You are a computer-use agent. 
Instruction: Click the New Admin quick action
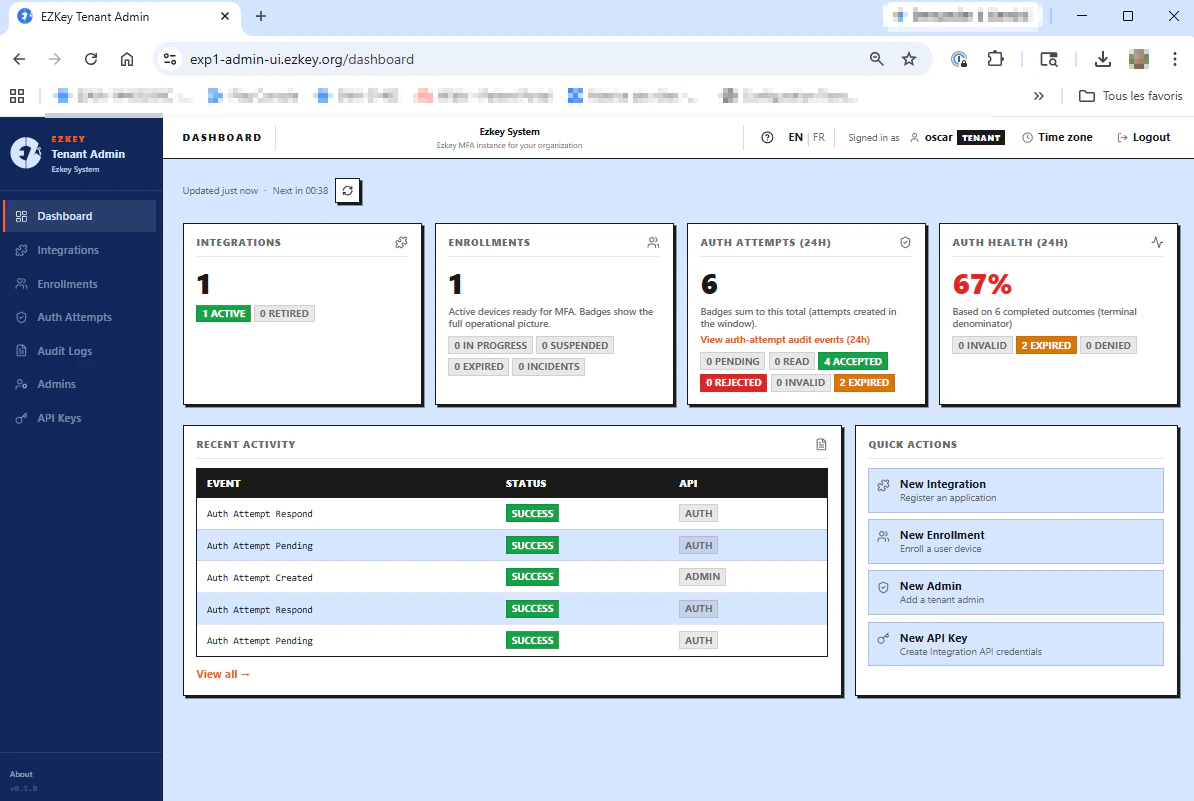(x=1016, y=592)
